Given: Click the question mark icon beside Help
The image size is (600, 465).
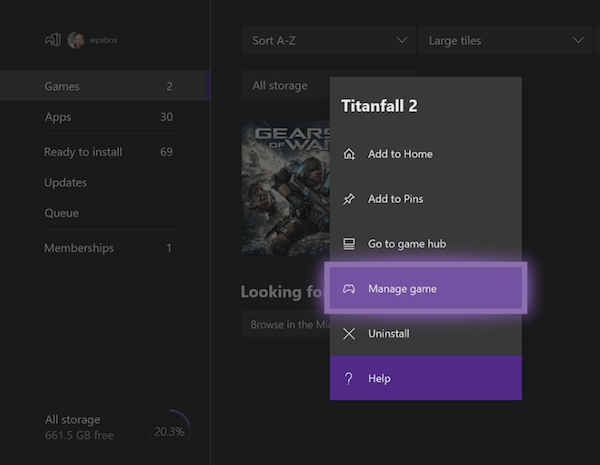Looking at the screenshot, I should (349, 379).
